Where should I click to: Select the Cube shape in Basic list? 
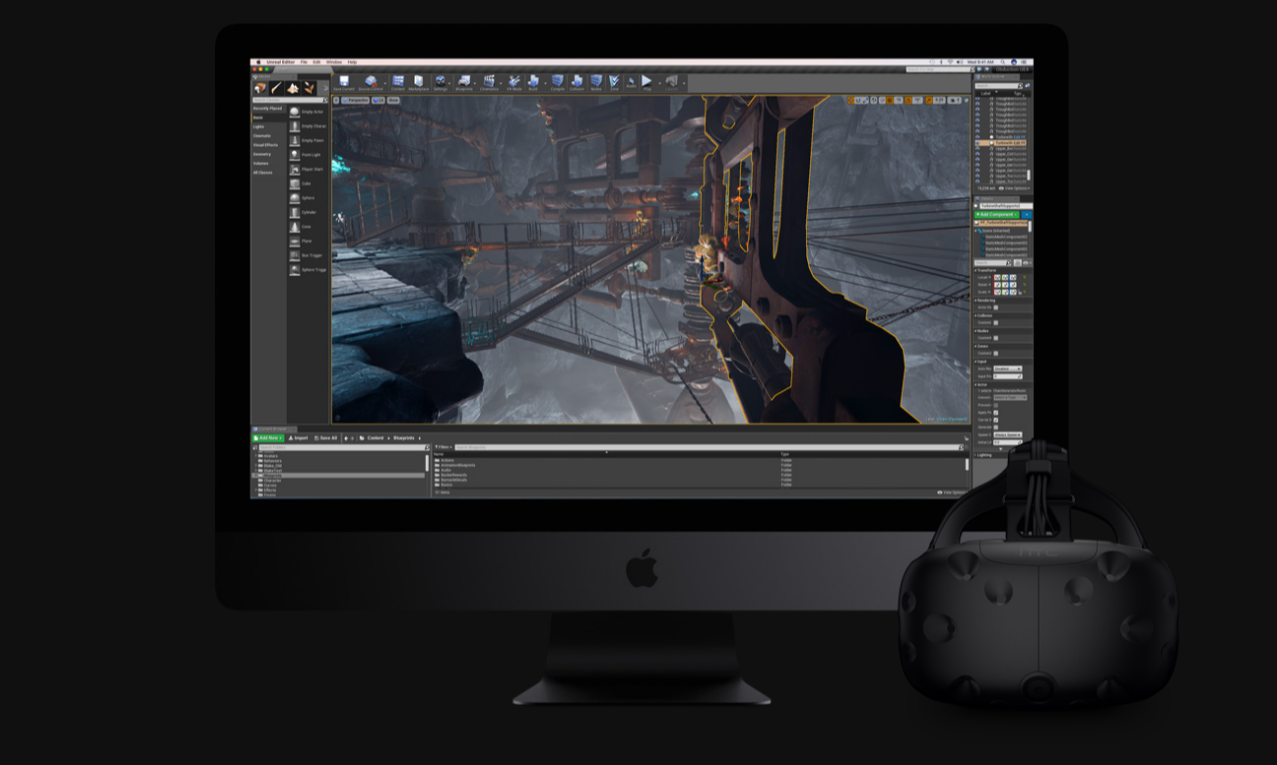tap(295, 184)
